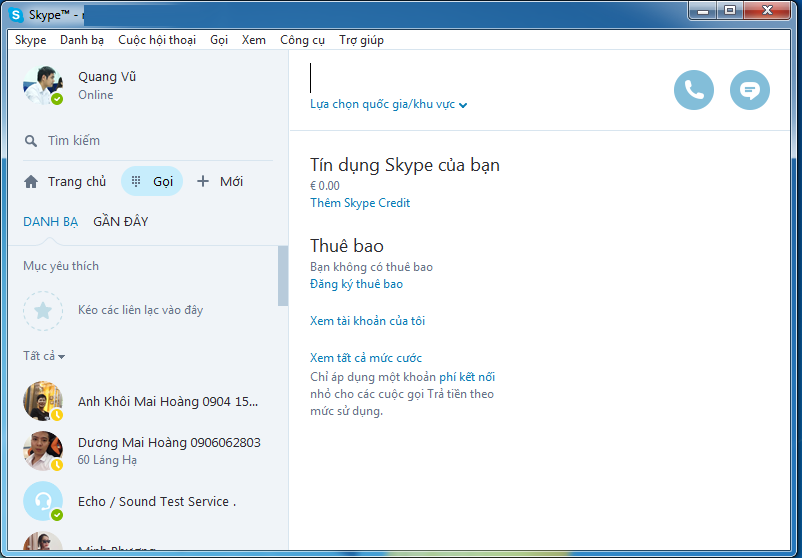Click the Thêm Skype Credit link
The image size is (802, 558).
(x=360, y=203)
